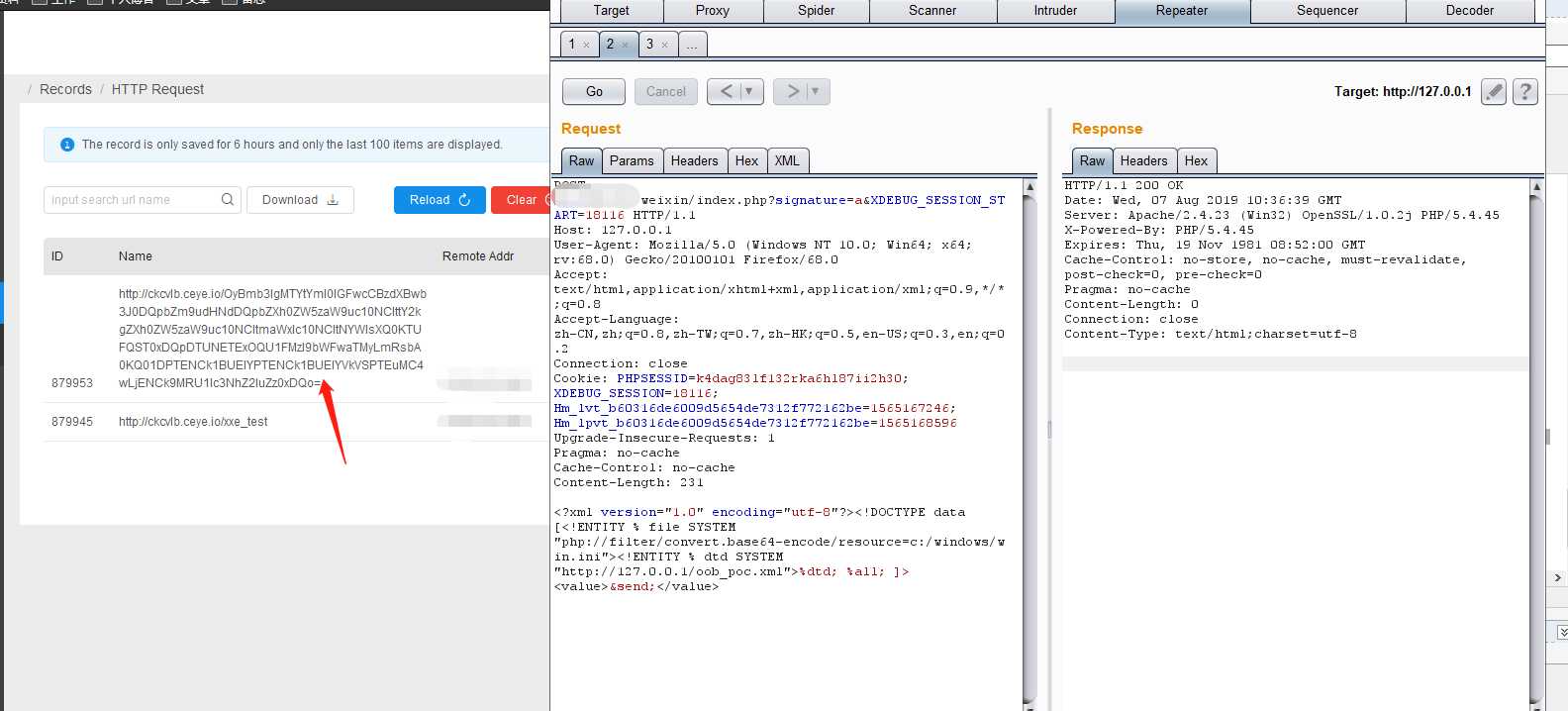
Task: Open the Sequencer tab
Action: pos(1326,11)
